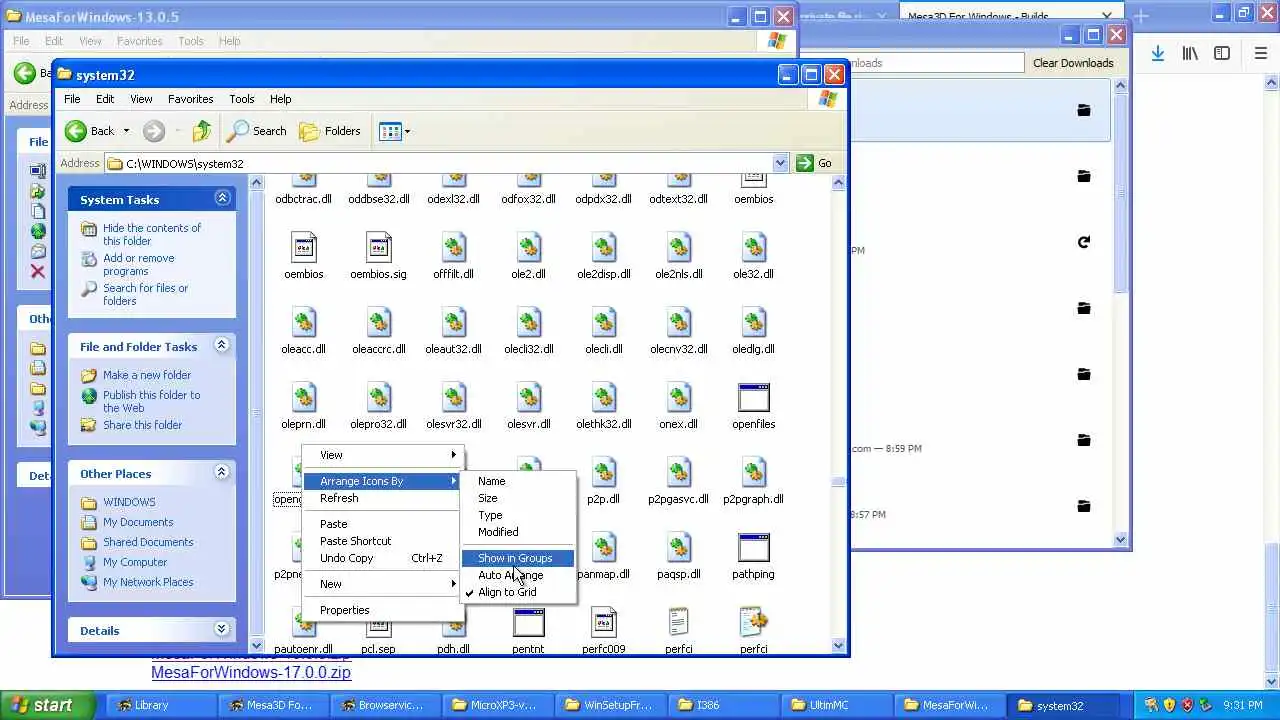Click the Forward arrow in system32 toolbar
This screenshot has width=1280, height=720.
point(153,131)
